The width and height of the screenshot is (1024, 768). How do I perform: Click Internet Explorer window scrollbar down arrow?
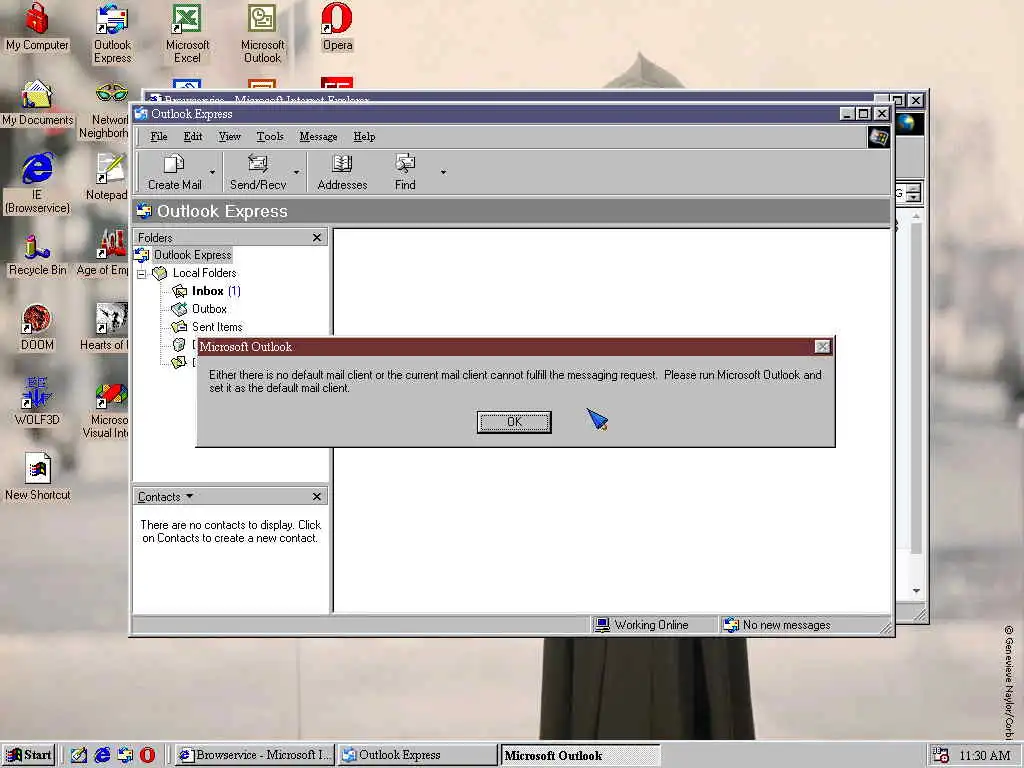pyautogui.click(x=916, y=590)
